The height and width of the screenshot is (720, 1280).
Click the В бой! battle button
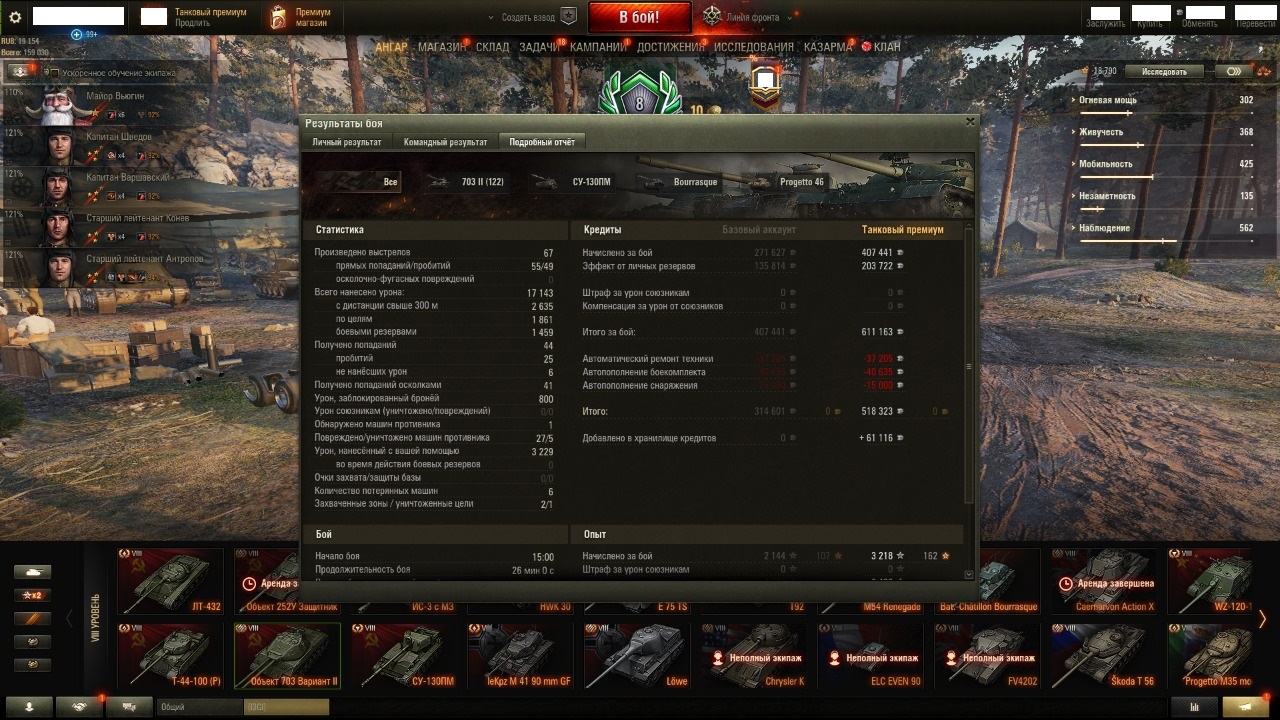(639, 17)
